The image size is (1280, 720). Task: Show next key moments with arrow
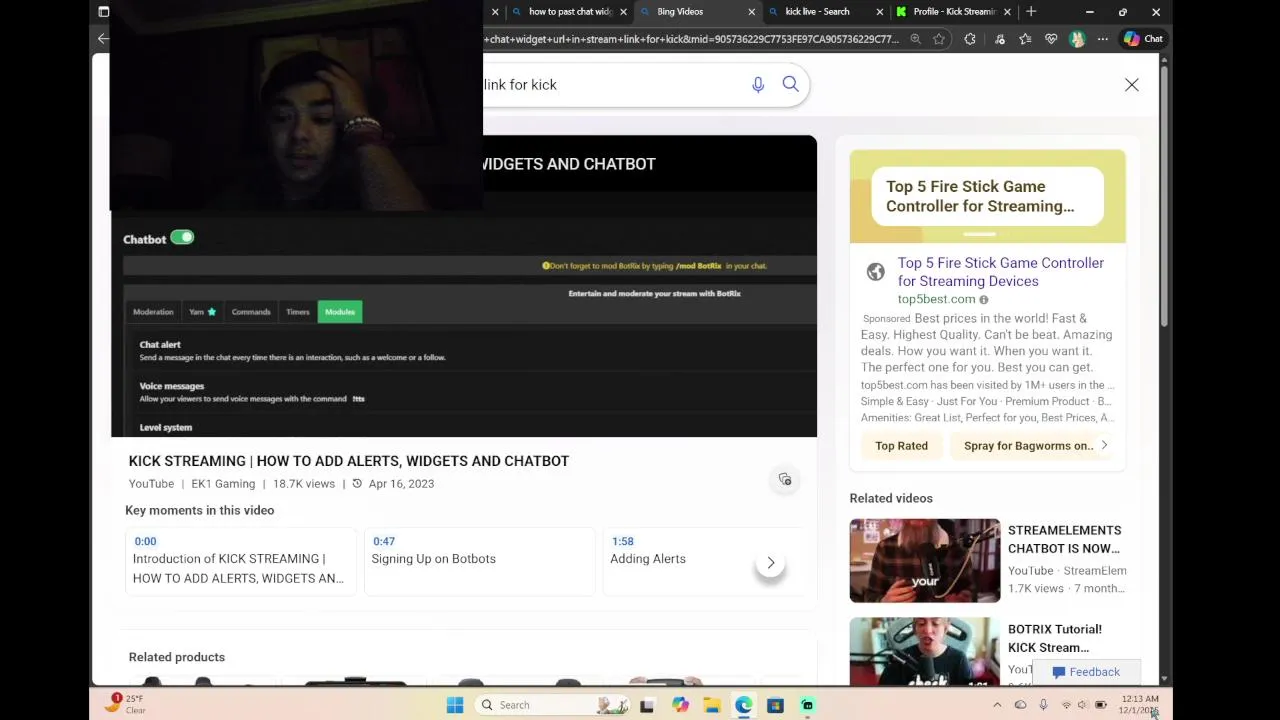(770, 563)
